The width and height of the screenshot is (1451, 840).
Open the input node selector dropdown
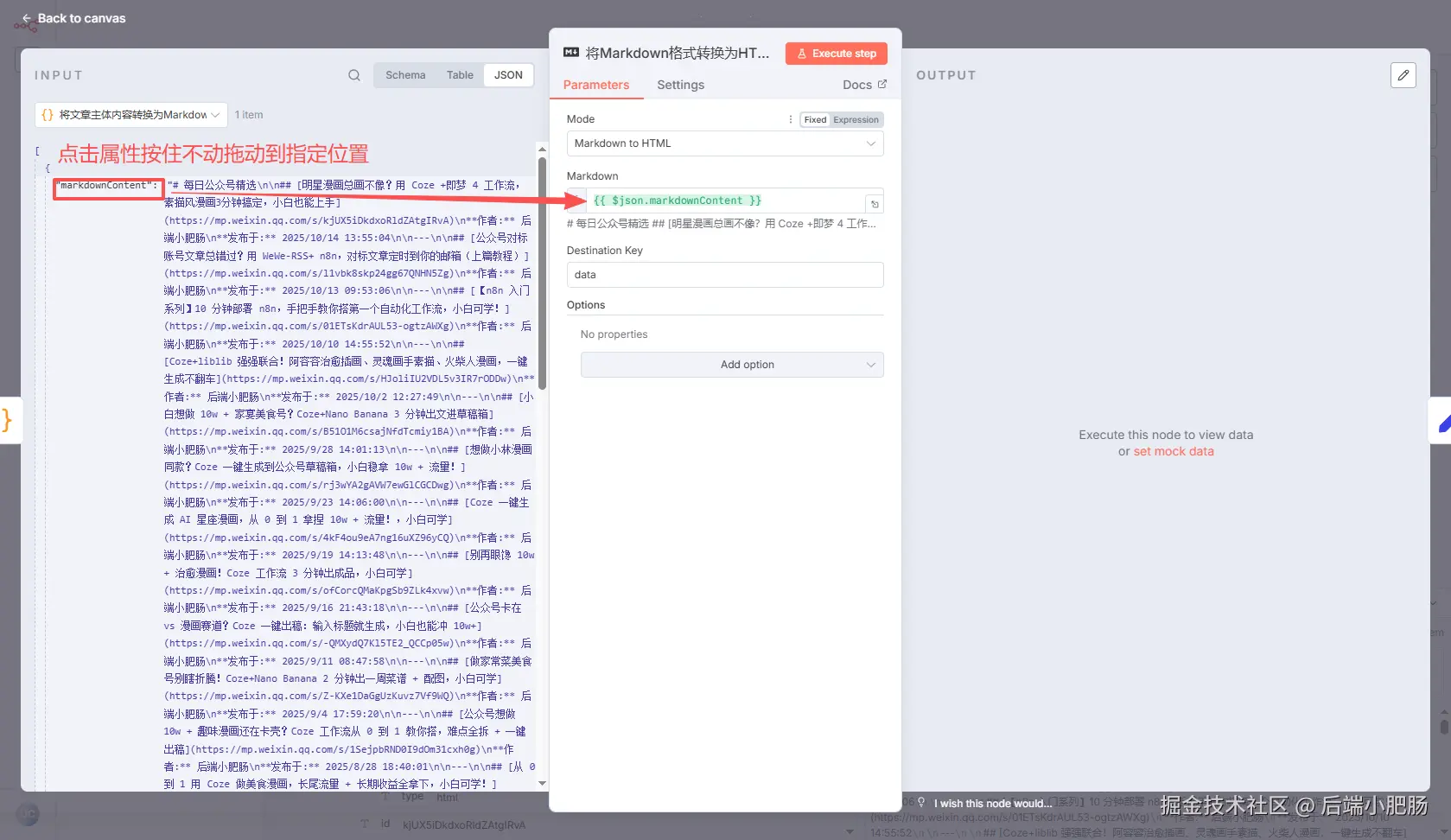pyautogui.click(x=131, y=115)
